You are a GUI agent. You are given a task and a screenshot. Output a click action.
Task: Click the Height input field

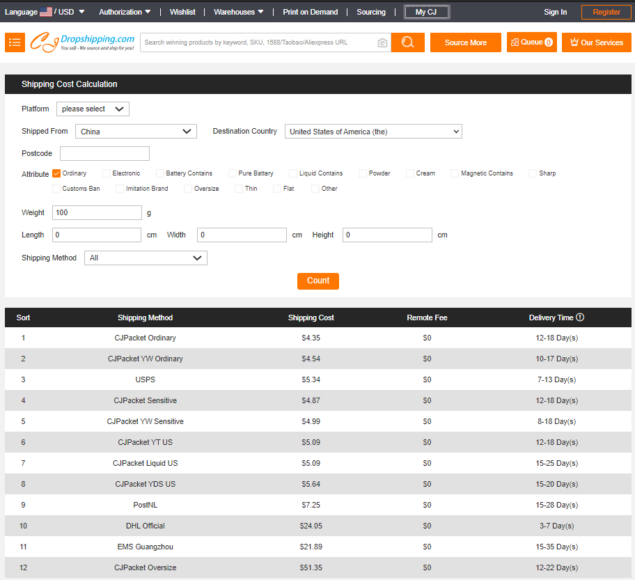[387, 235]
